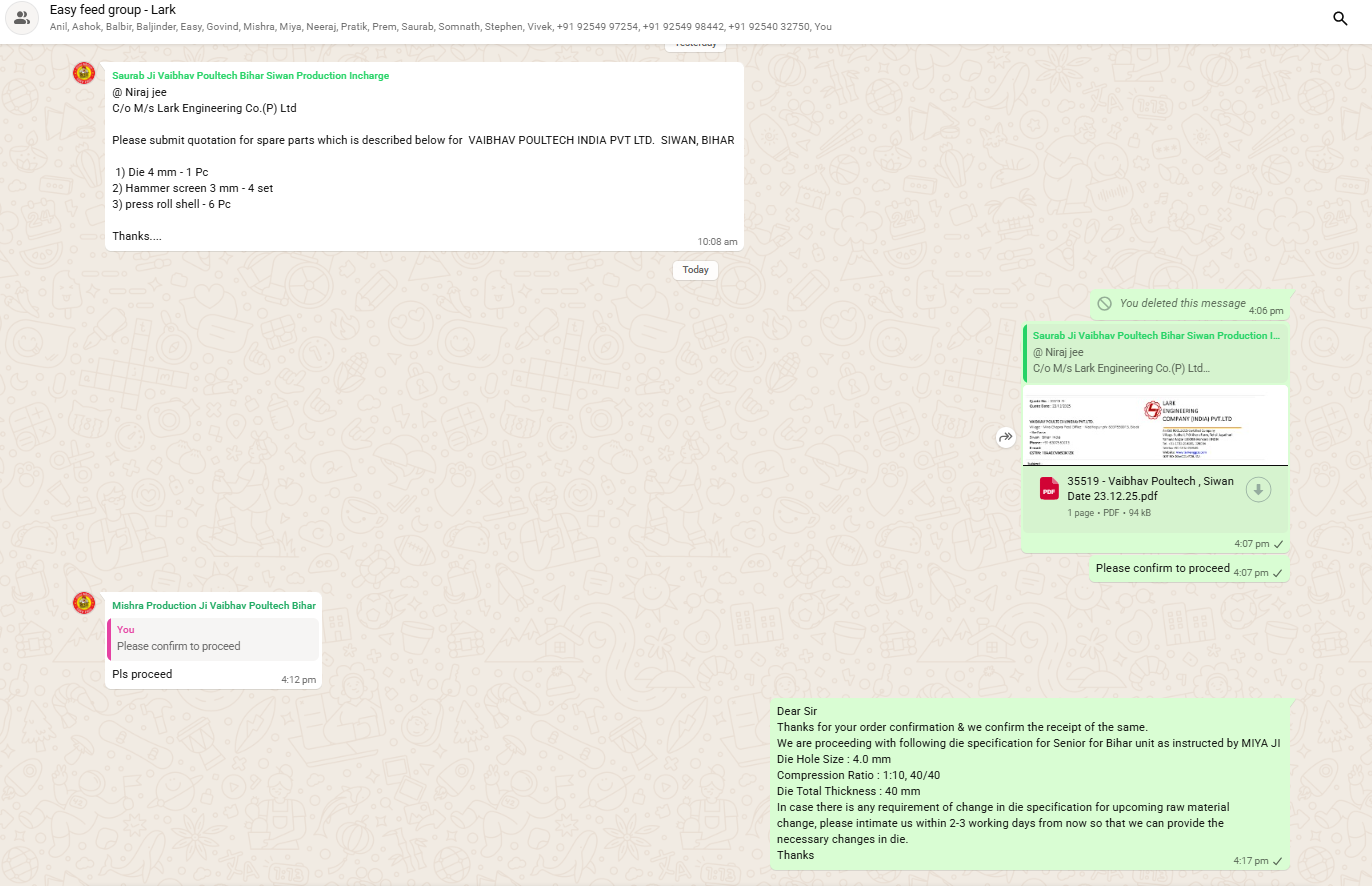
Task: Click the blocked icon on the deleted message
Action: click(1104, 303)
